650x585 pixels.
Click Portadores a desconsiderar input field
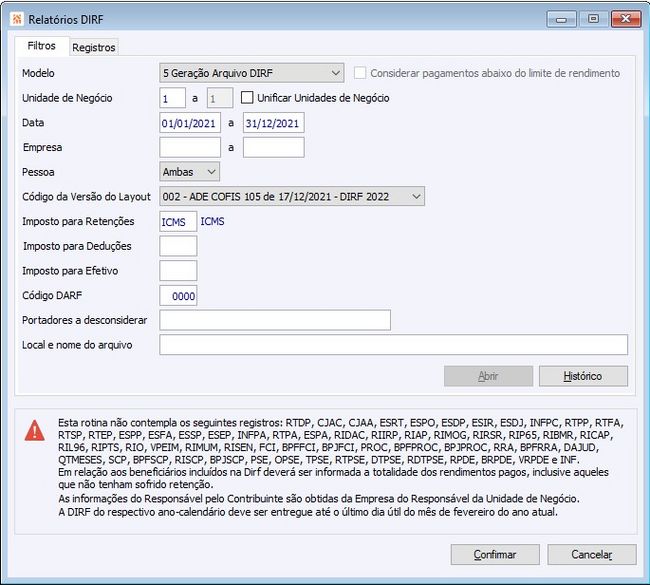275,320
